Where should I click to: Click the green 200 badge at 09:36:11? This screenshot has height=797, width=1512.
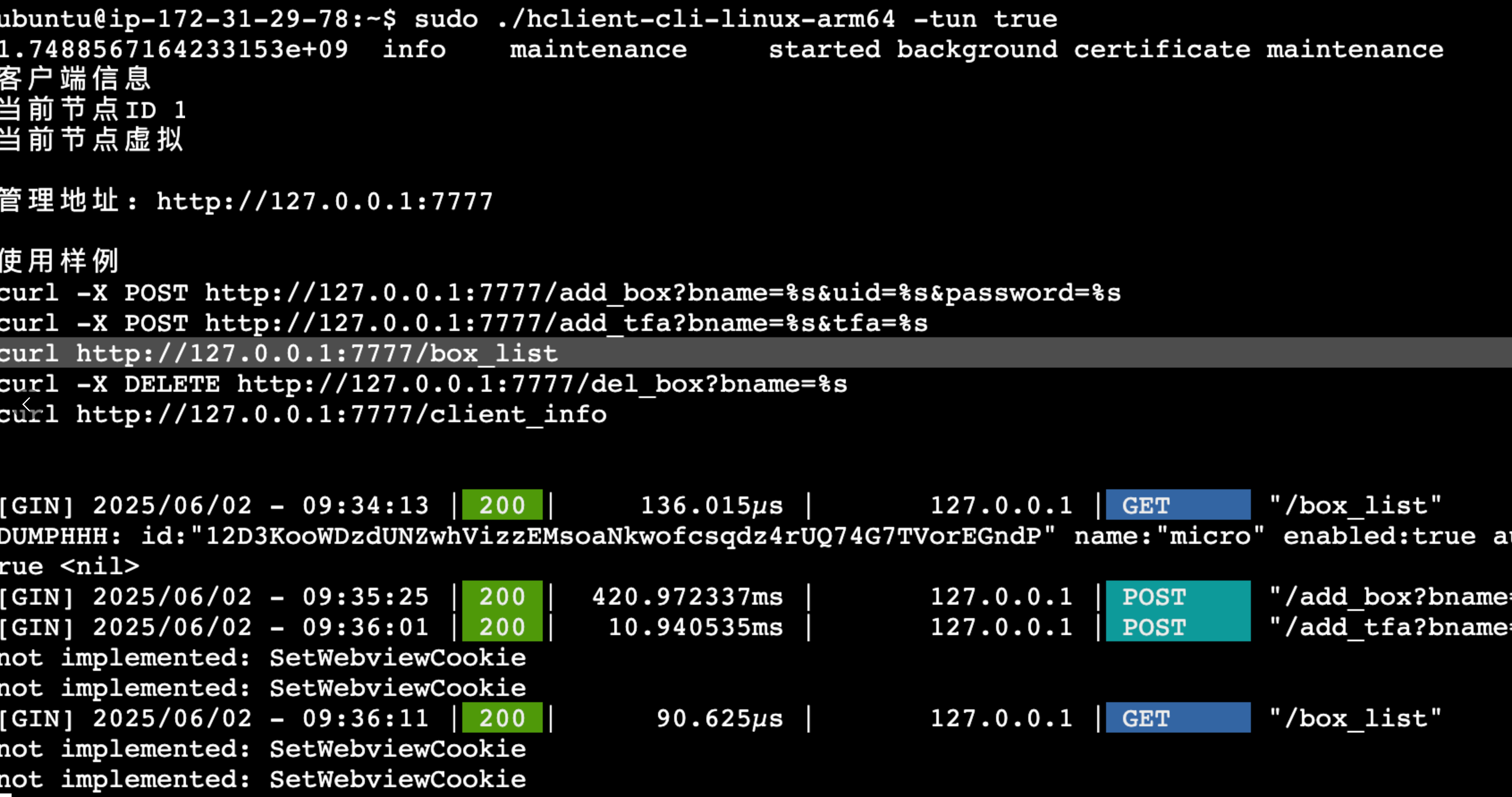pos(502,718)
